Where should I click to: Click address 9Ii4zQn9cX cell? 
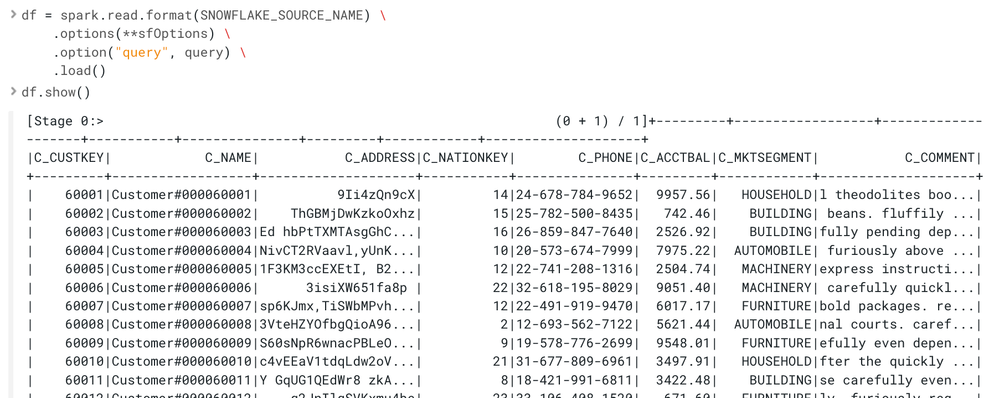pyautogui.click(x=377, y=195)
